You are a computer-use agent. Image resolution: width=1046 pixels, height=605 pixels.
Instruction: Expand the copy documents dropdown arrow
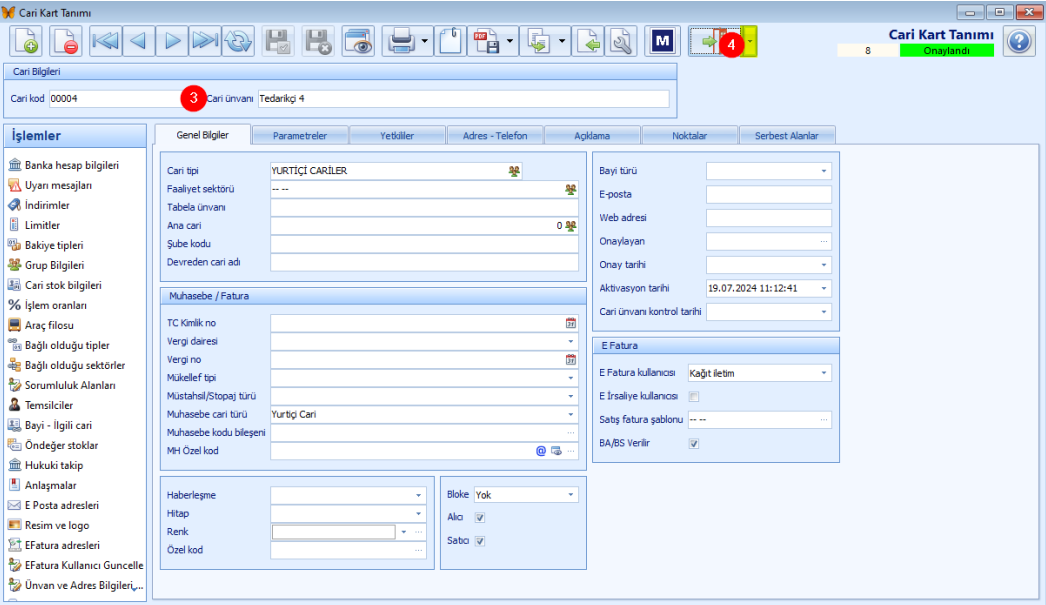[562, 41]
